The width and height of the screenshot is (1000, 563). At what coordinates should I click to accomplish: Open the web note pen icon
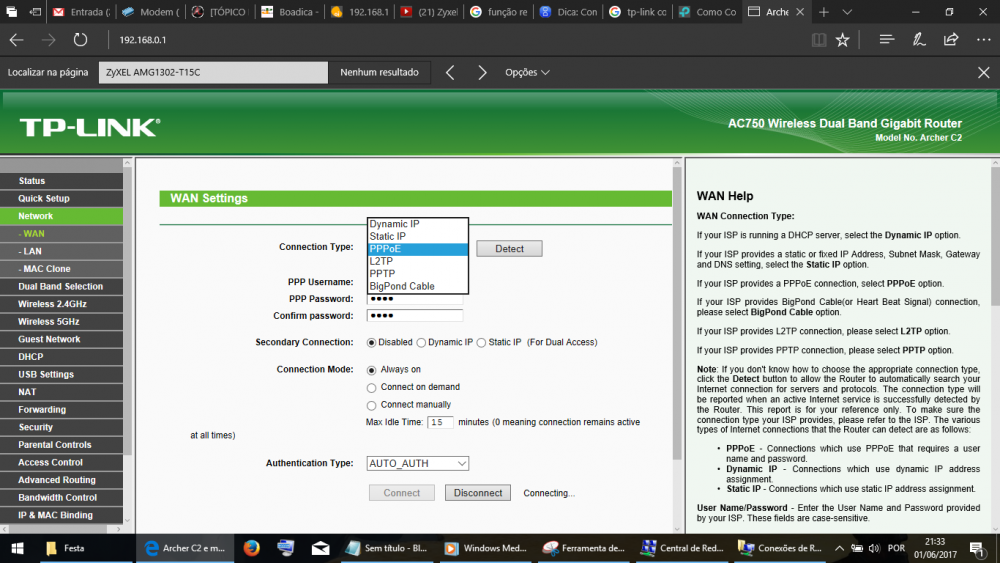(919, 40)
